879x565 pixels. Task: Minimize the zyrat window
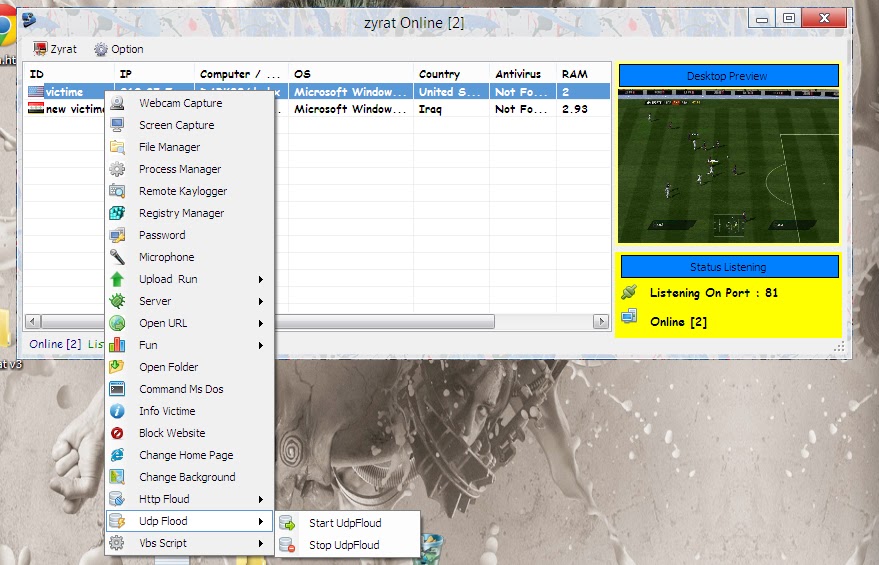(x=762, y=18)
